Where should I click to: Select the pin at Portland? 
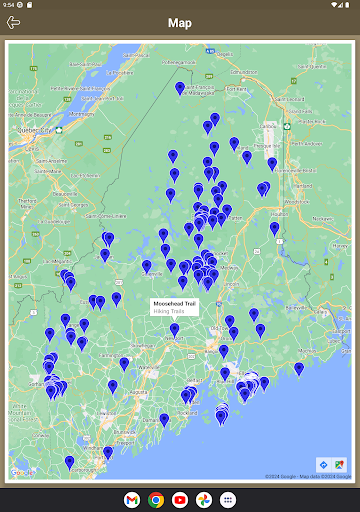click(x=108, y=453)
